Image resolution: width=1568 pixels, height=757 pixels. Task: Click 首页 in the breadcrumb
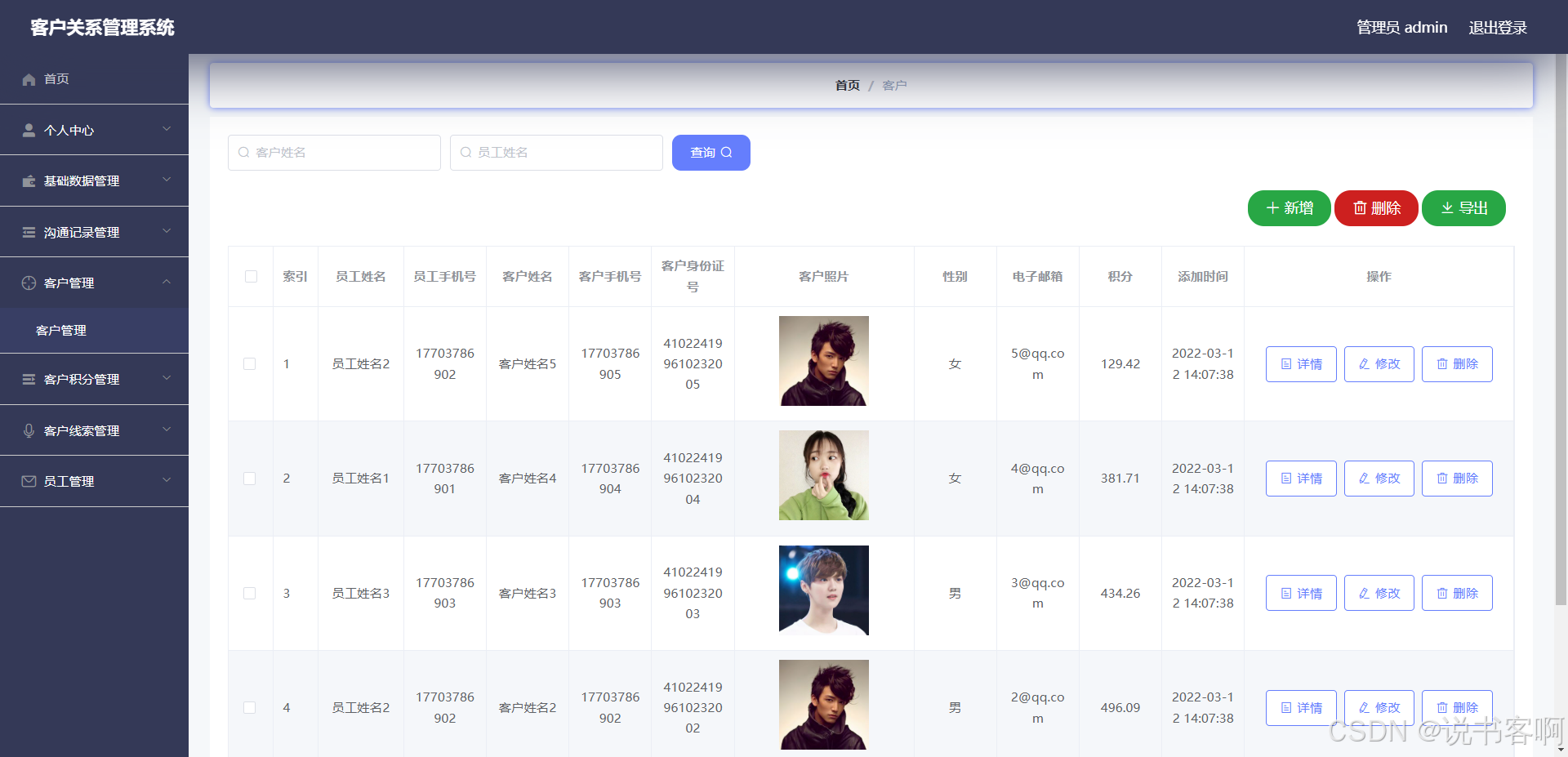tap(848, 86)
